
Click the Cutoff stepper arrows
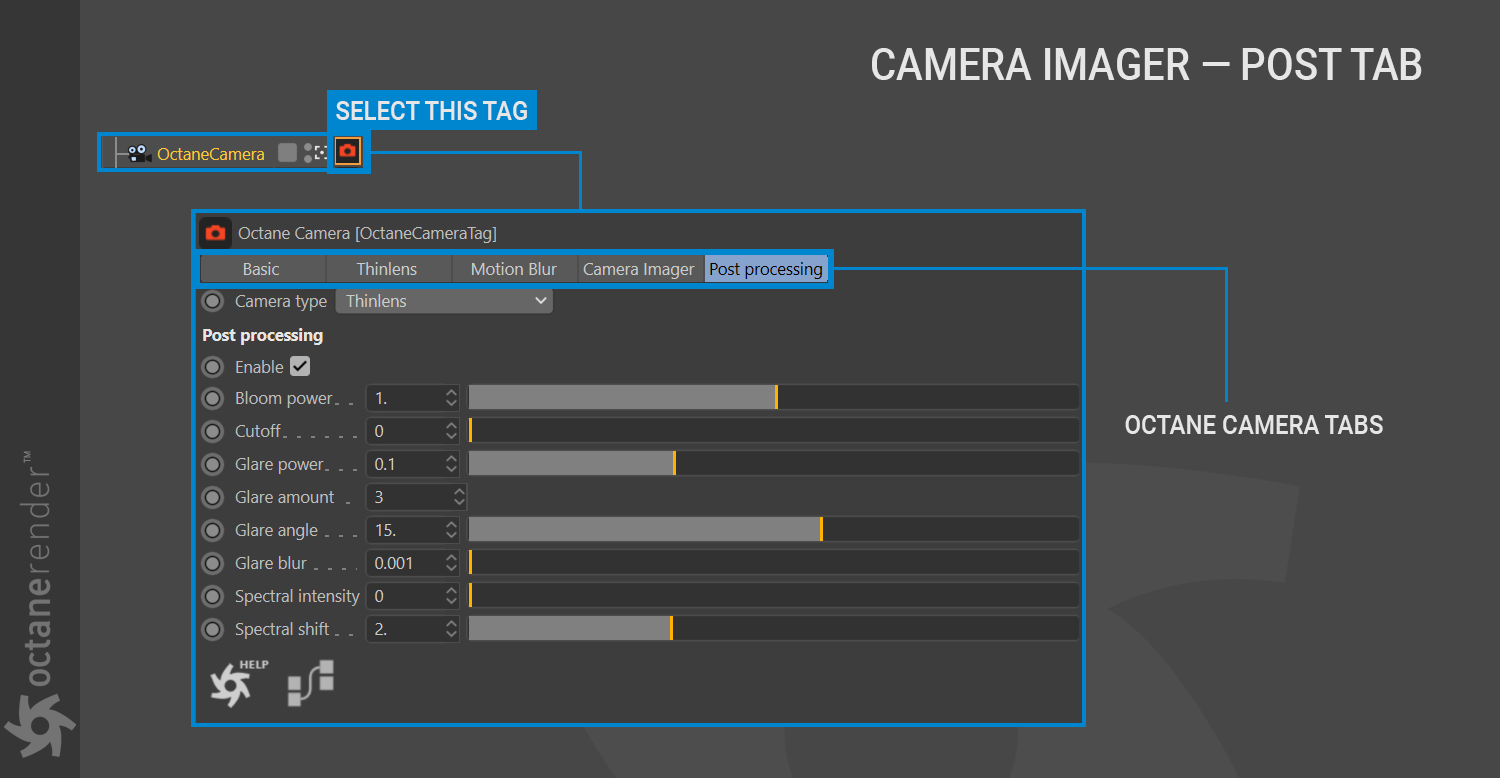451,431
